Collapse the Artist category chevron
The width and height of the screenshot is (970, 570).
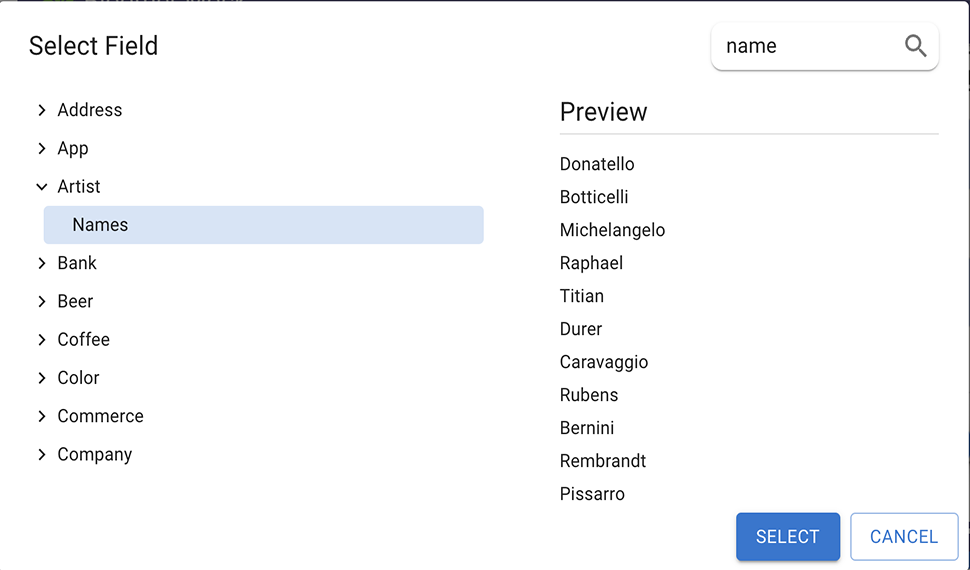pyautogui.click(x=42, y=187)
